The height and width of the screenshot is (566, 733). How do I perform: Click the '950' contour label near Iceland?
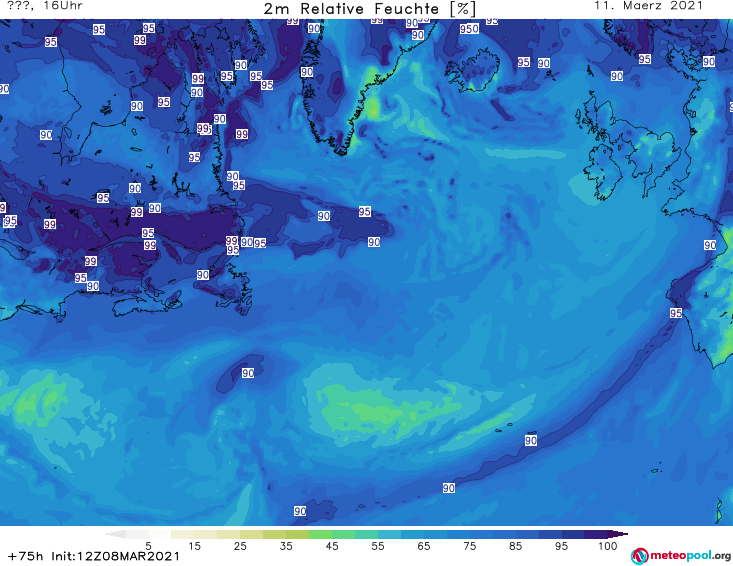pos(469,29)
